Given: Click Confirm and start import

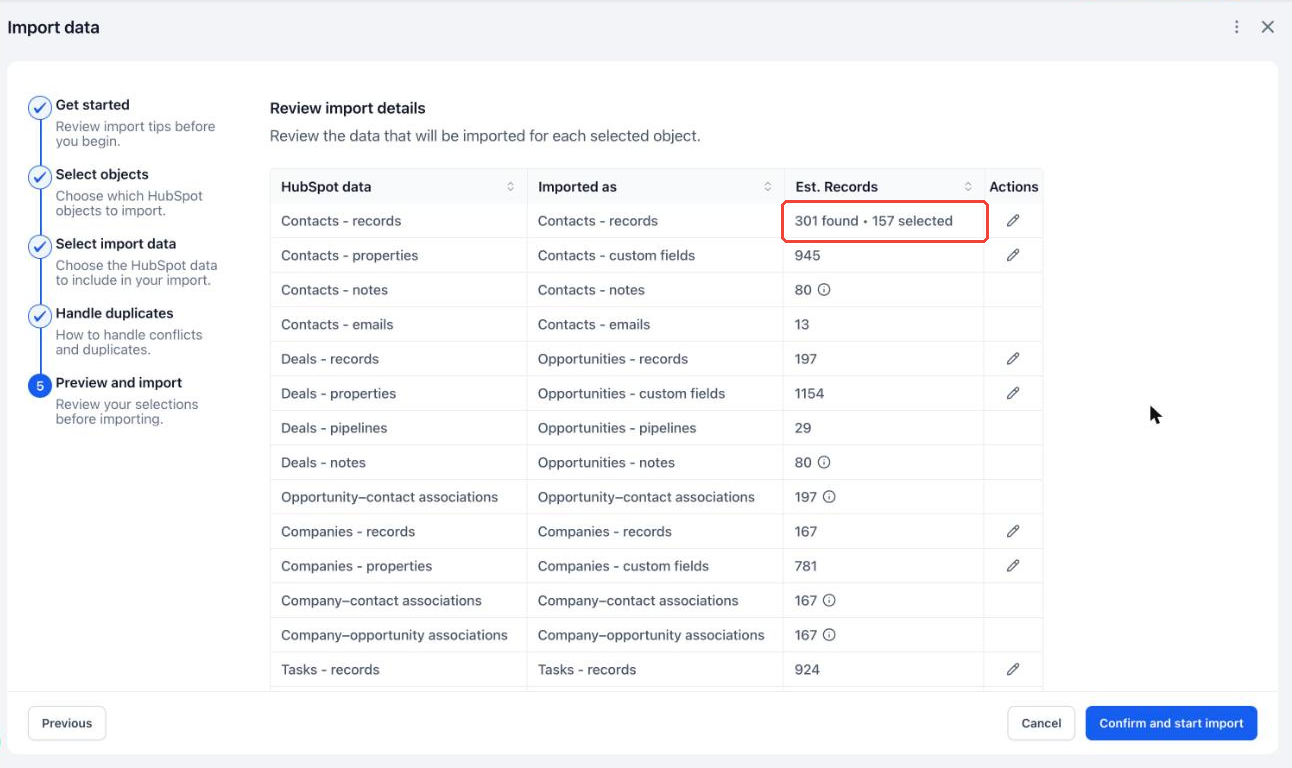Looking at the screenshot, I should click(x=1171, y=723).
